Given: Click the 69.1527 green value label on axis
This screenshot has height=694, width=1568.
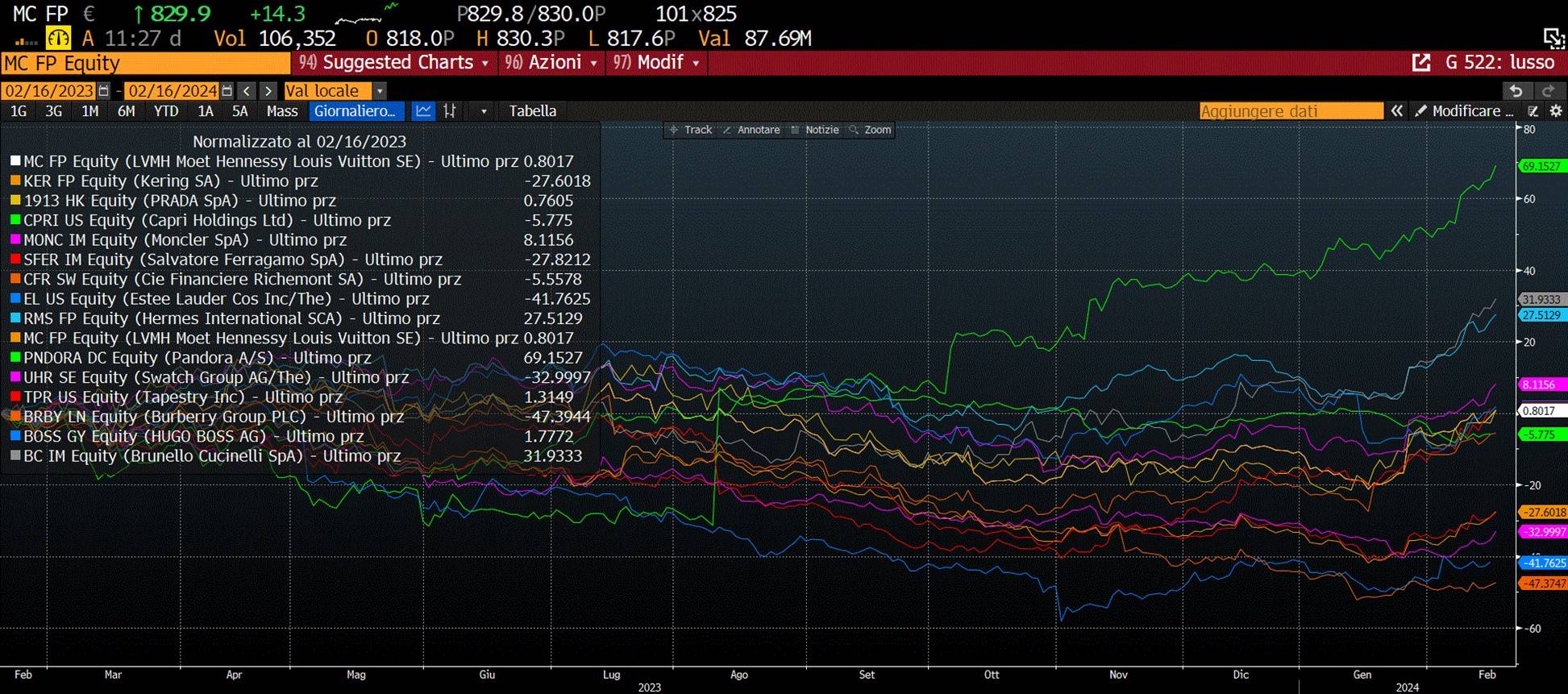Looking at the screenshot, I should click(1541, 166).
